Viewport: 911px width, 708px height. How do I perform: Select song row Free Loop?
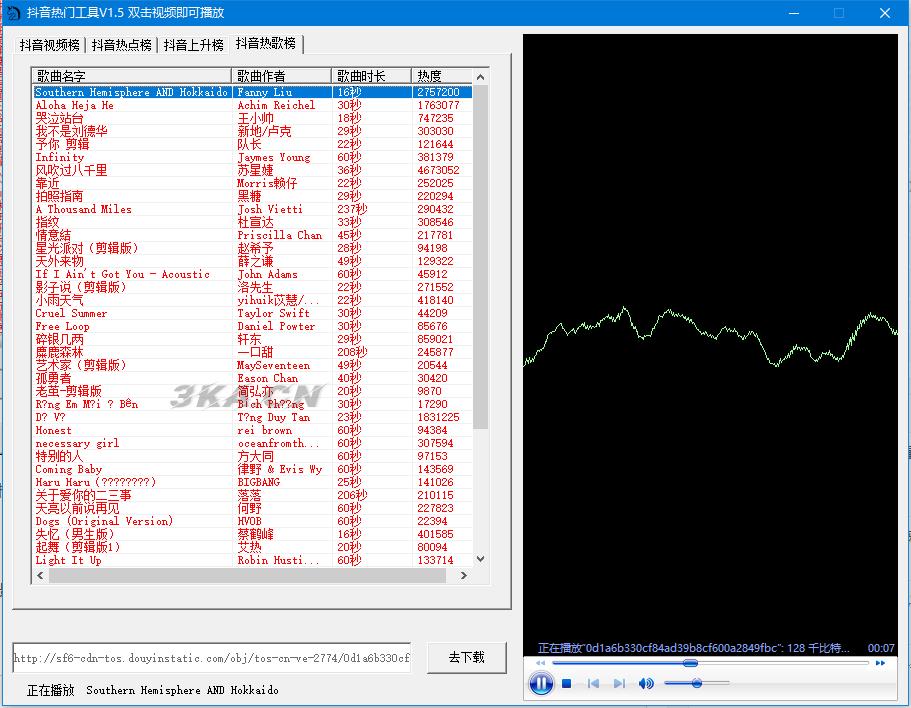(x=252, y=326)
